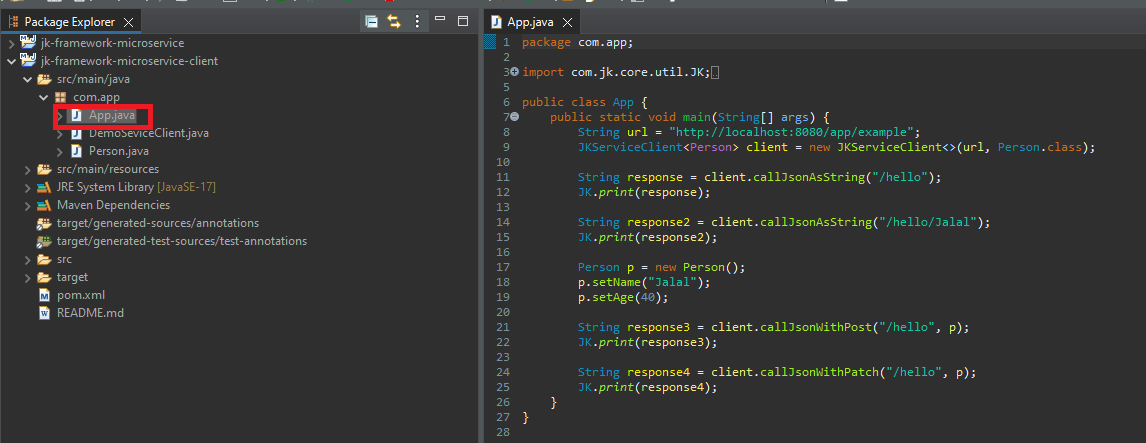
Task: Collapse the main method at line 7
Action: (x=515, y=117)
